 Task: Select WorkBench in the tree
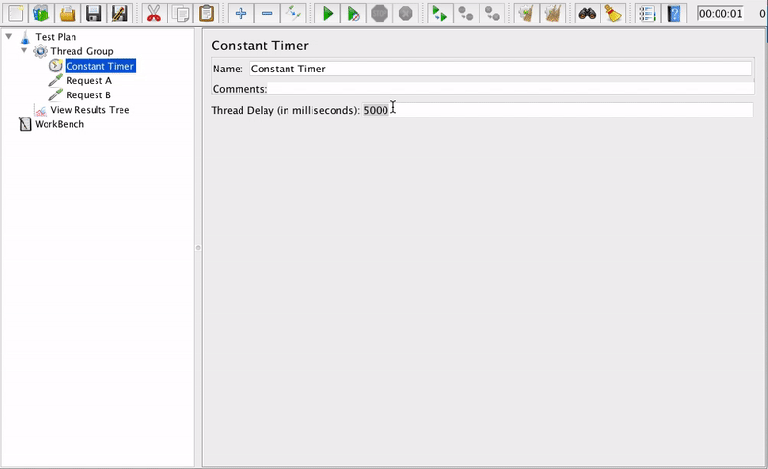[x=59, y=124]
